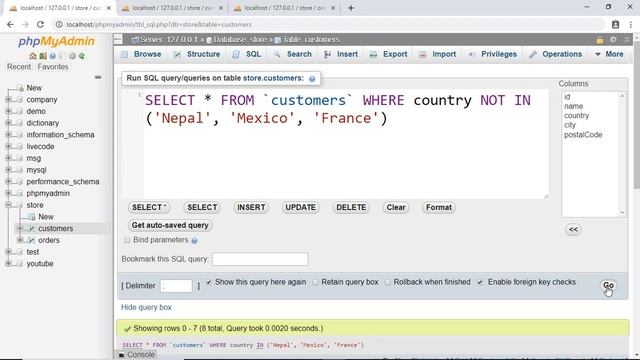The width and height of the screenshot is (640, 360).
Task: Expand the youtube database node
Action: [8, 264]
